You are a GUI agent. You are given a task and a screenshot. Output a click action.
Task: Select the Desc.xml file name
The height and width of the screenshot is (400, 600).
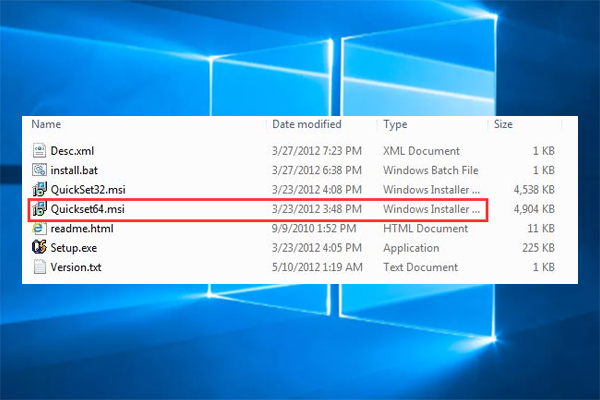72,151
